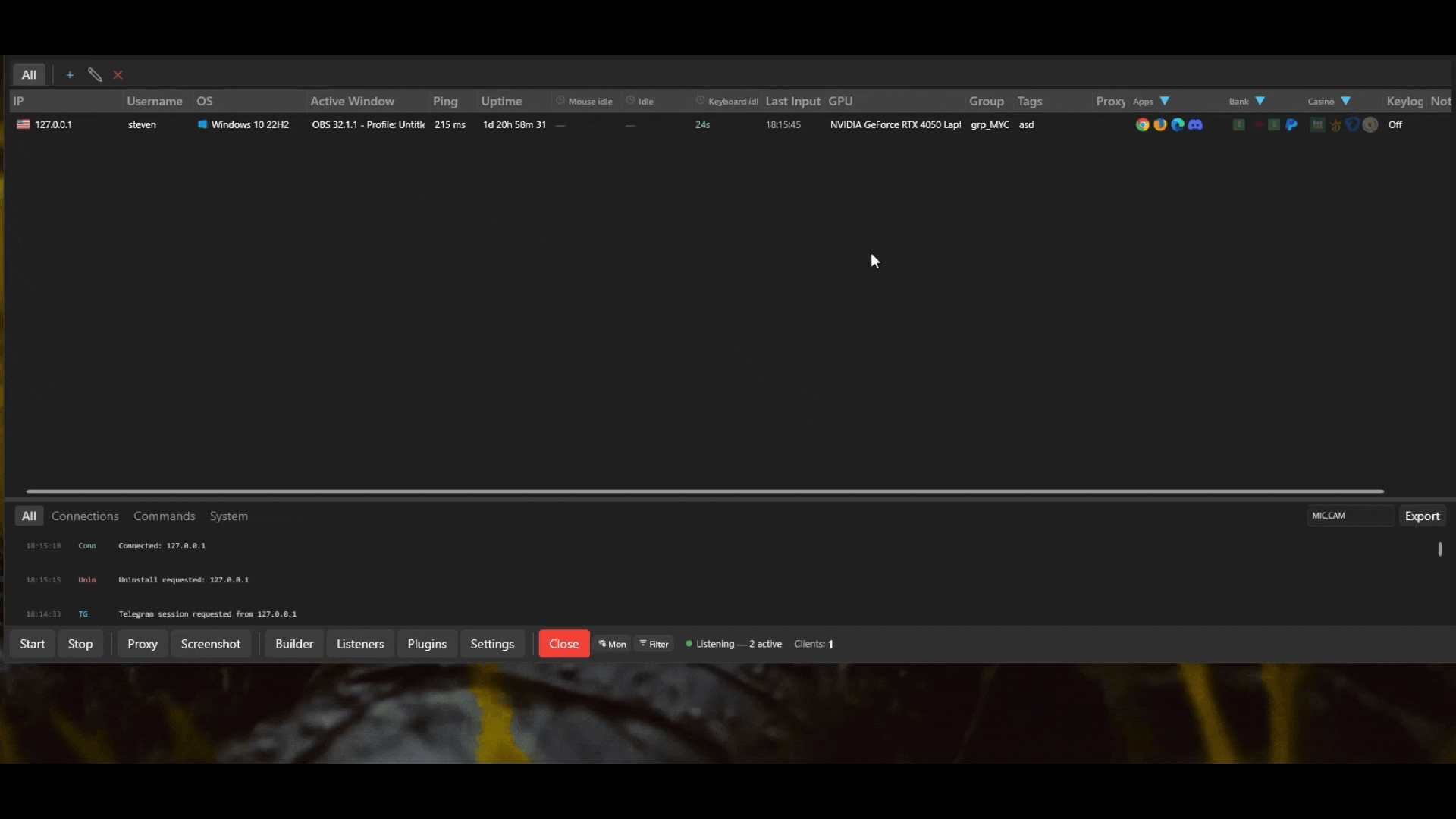The image size is (1456, 819).
Task: Click the log panel vertical scrollbar thumb
Action: coord(1440,549)
